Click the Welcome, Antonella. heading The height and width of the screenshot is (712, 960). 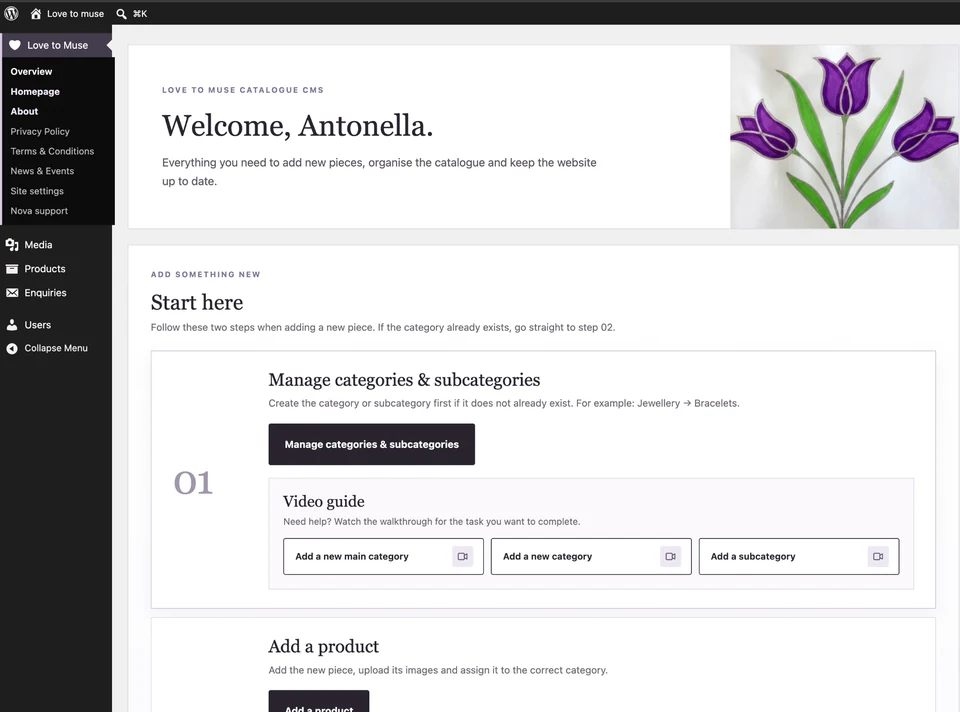click(298, 126)
